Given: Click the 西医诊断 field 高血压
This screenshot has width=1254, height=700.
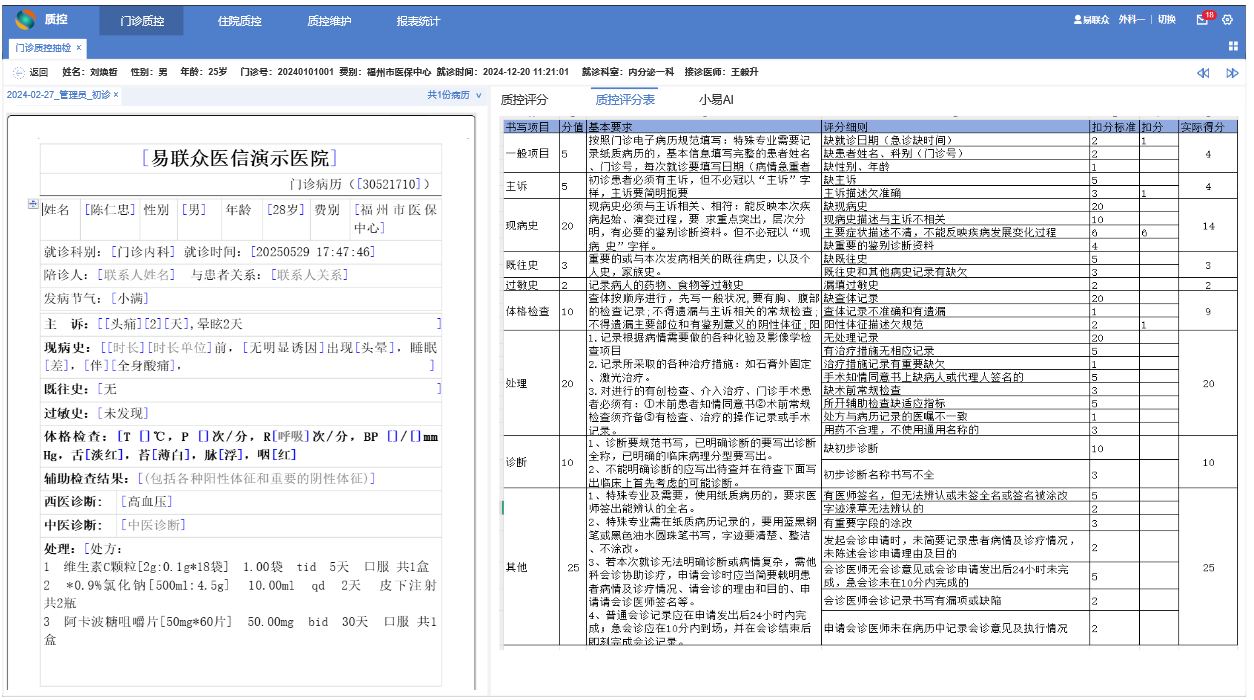Looking at the screenshot, I should pyautogui.click(x=146, y=501).
